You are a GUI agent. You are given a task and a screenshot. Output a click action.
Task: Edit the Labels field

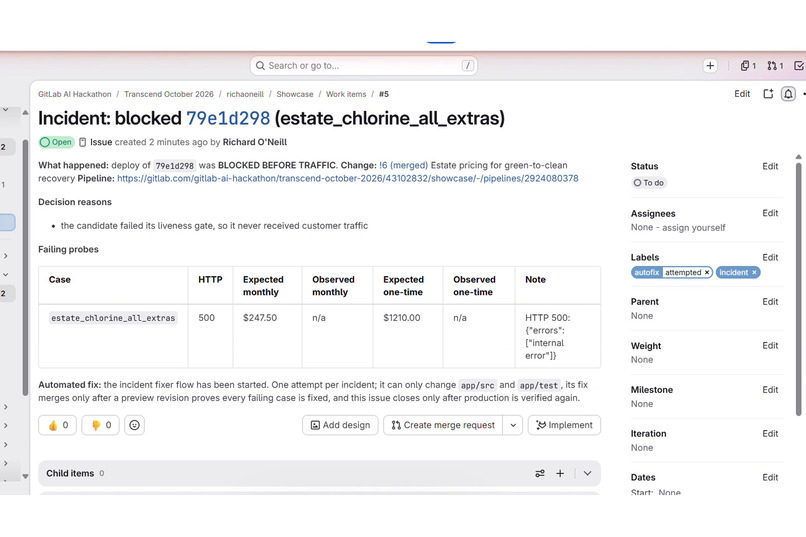(770, 257)
